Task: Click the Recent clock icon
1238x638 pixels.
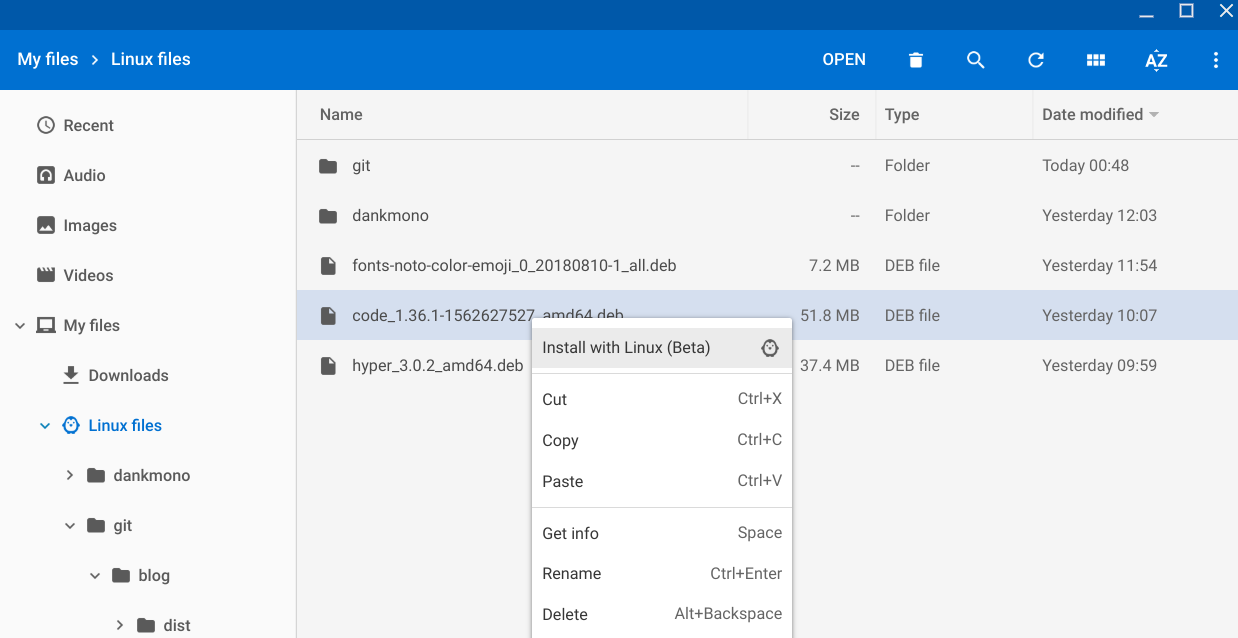Action: (45, 125)
